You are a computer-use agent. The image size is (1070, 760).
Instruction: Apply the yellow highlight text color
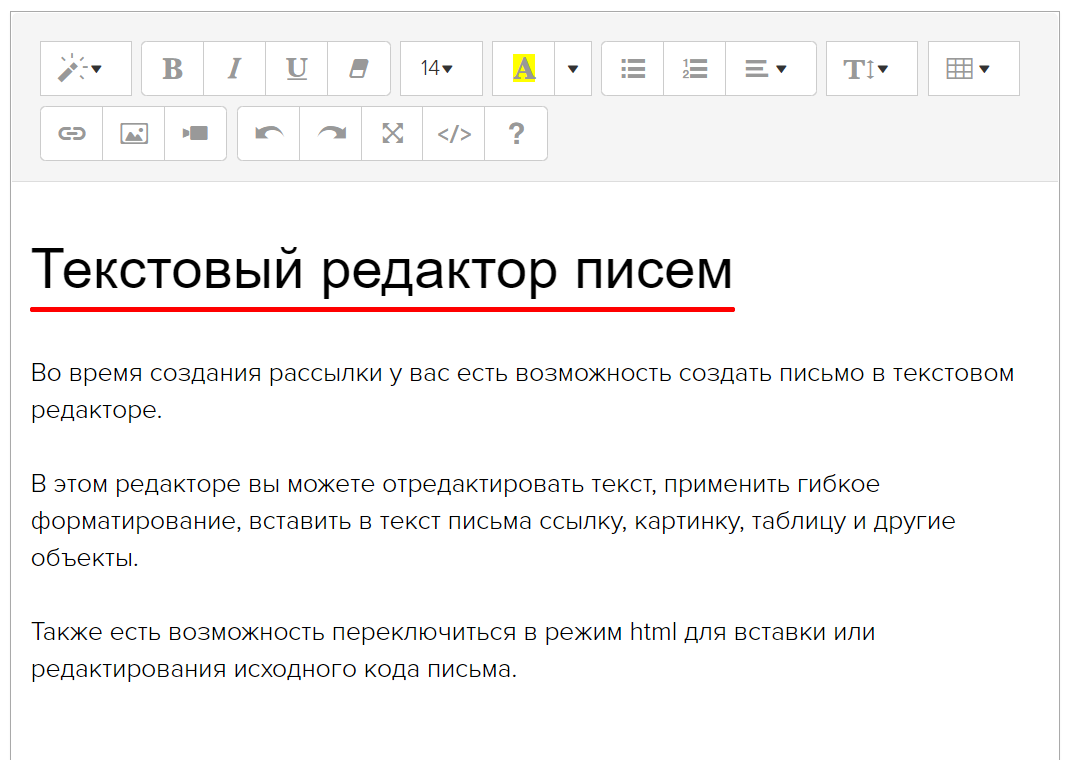pos(524,69)
